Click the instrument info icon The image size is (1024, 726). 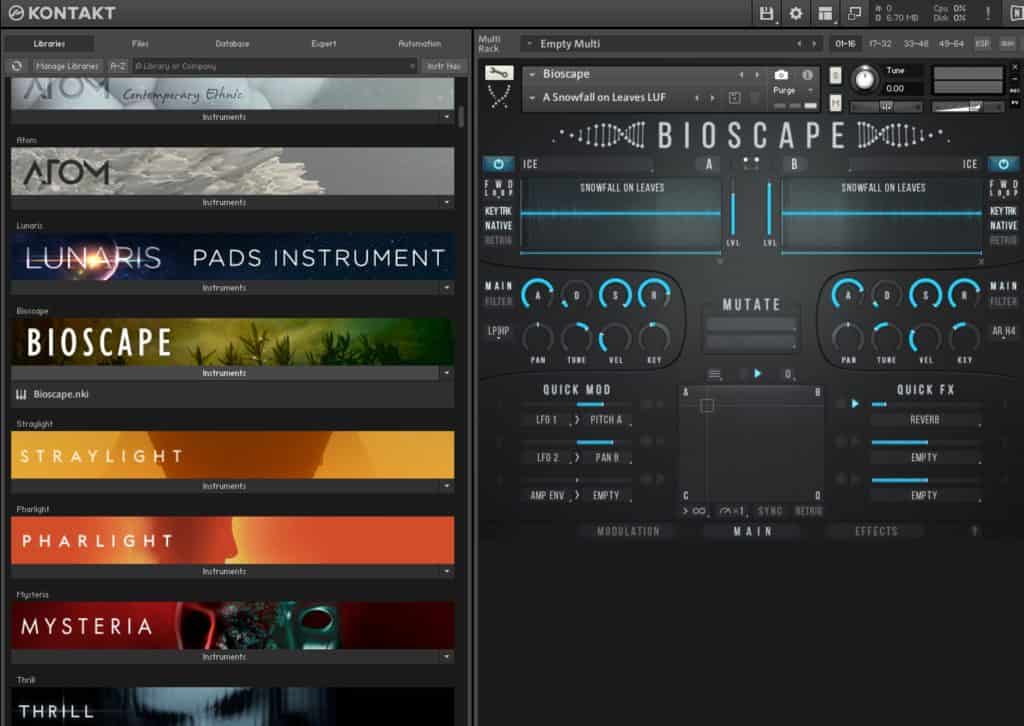pos(807,74)
